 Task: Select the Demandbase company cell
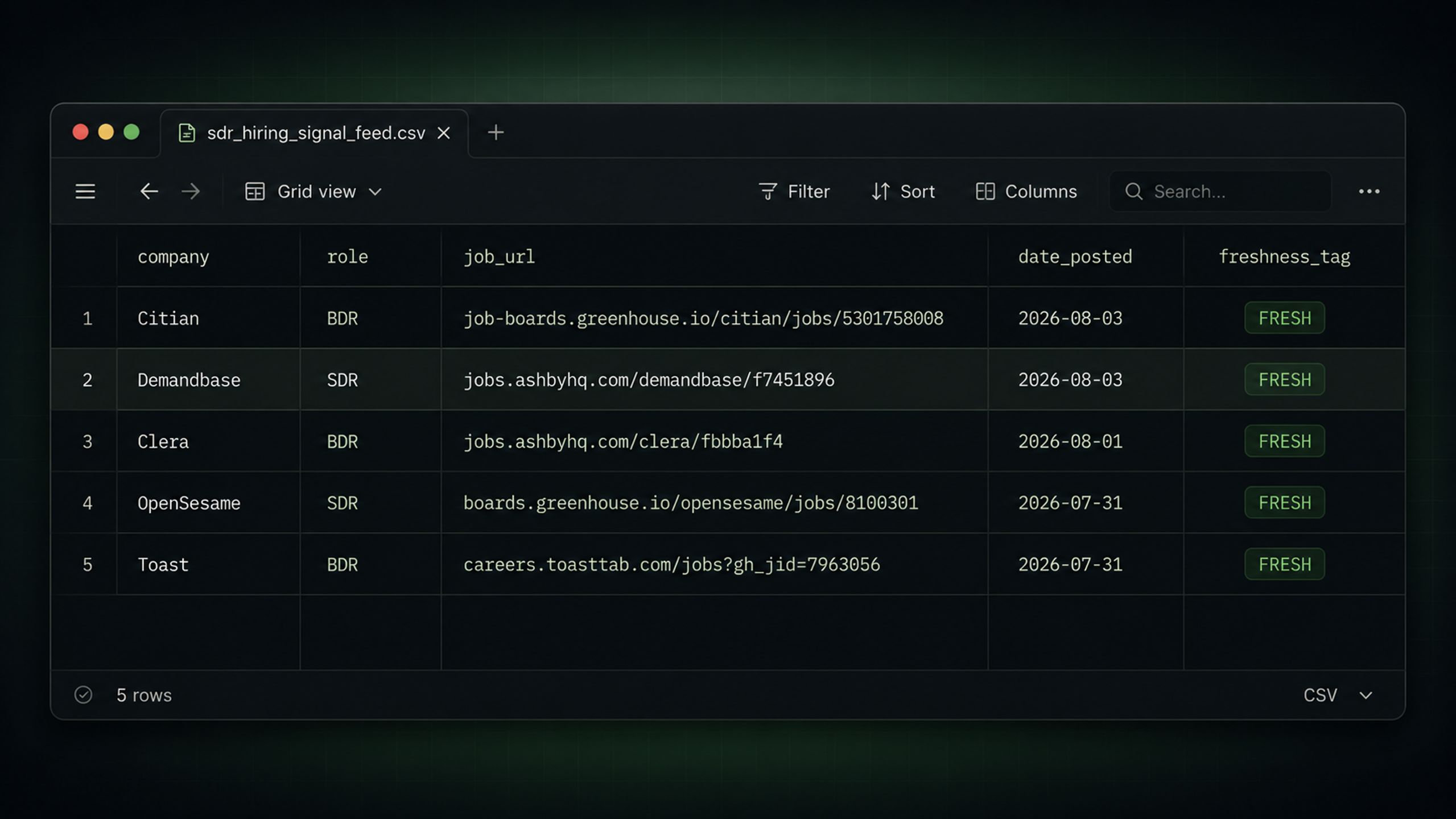(208, 379)
